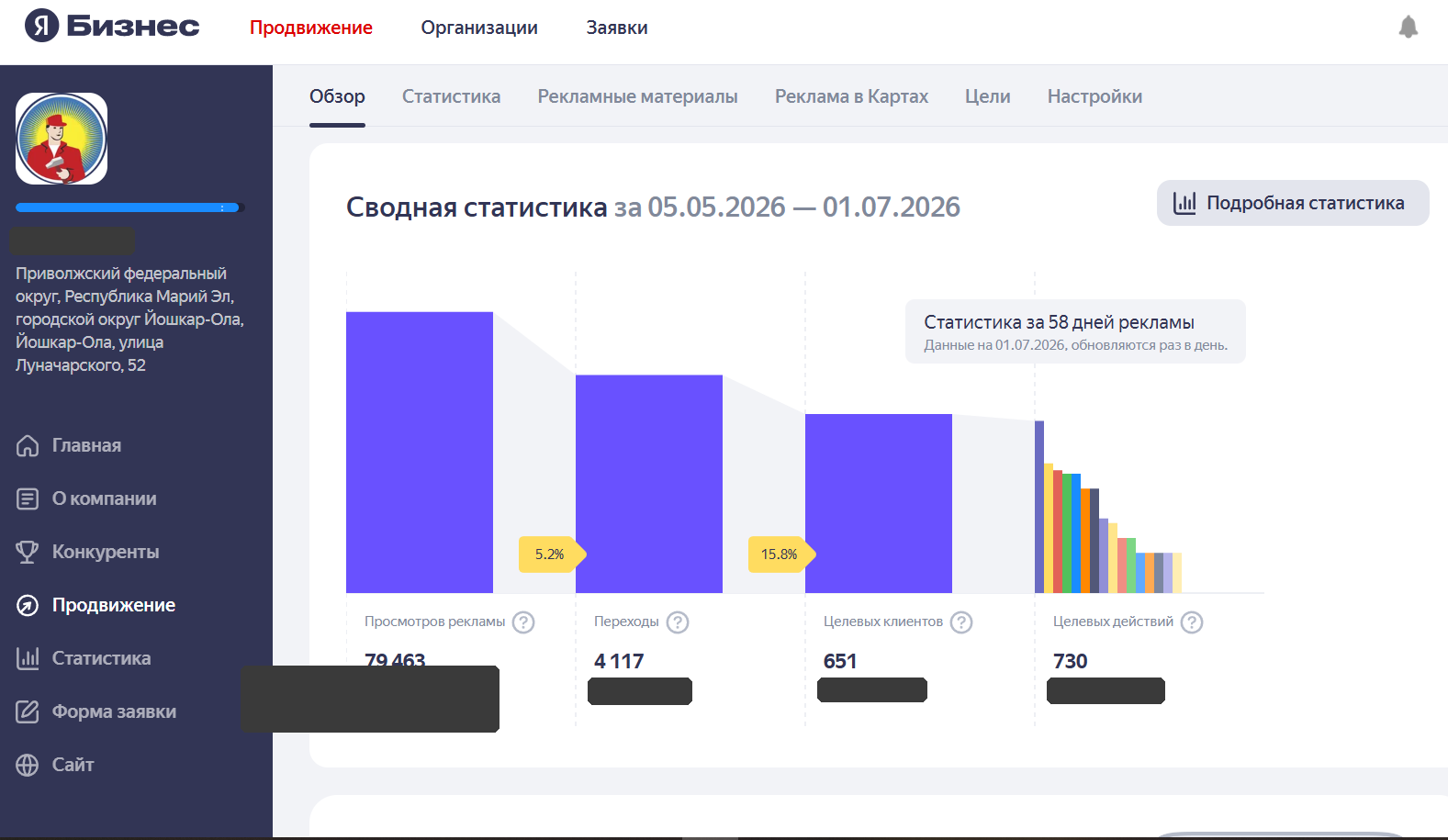The width and height of the screenshot is (1448, 840).
Task: Click the Переходы funnel bar
Action: point(649,484)
